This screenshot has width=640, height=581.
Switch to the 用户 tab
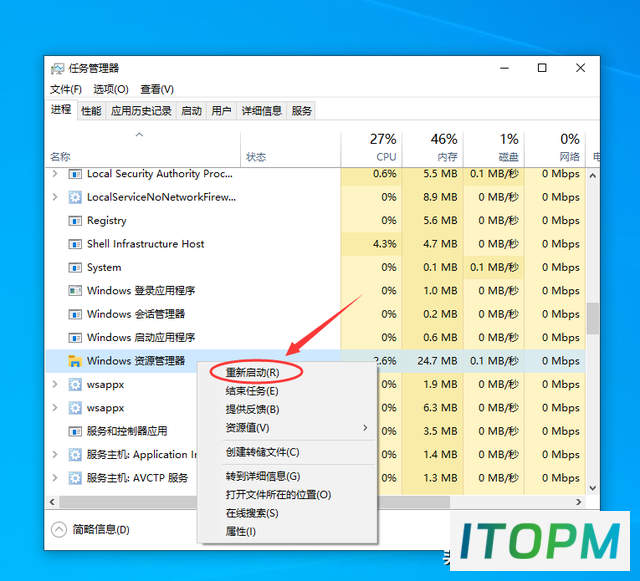coord(222,111)
